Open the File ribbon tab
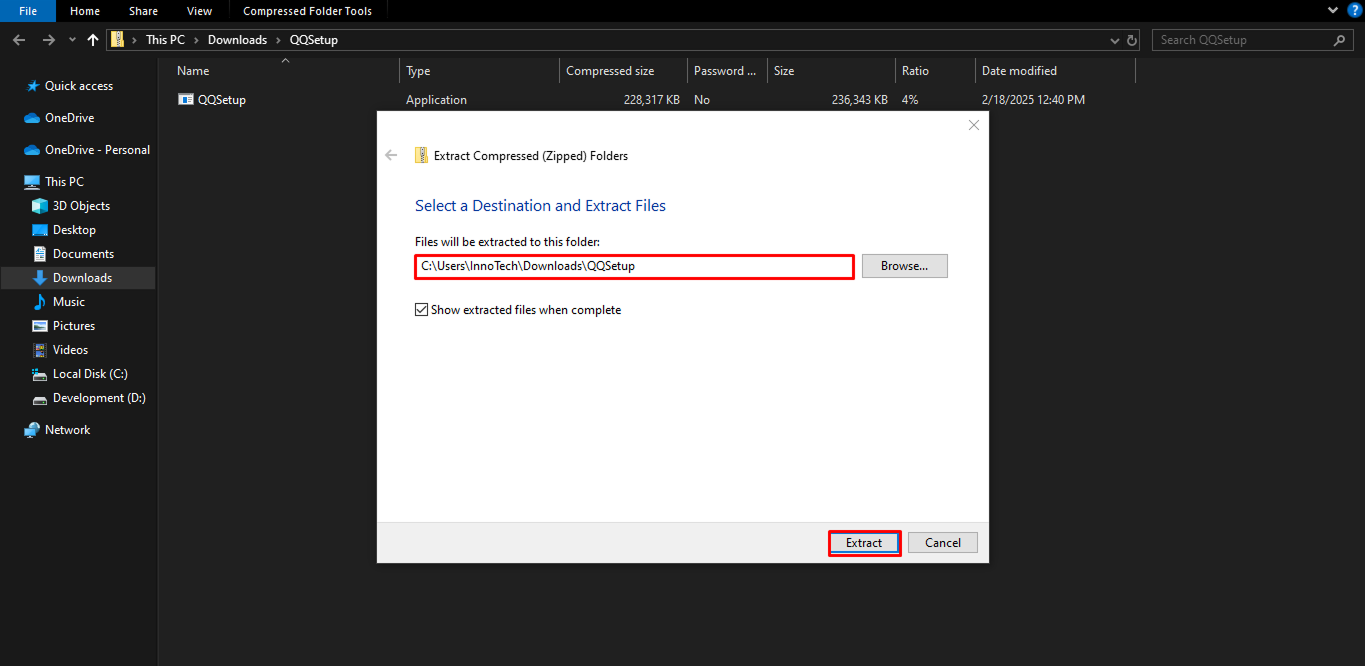1365x666 pixels. coord(28,11)
